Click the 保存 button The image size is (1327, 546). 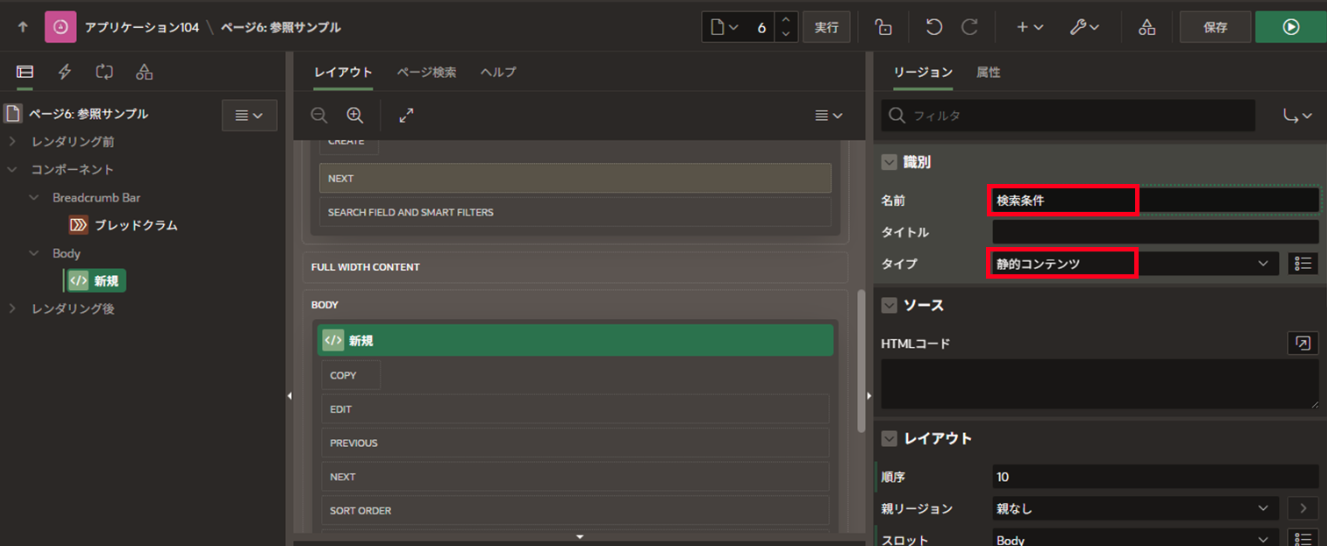coord(1215,27)
